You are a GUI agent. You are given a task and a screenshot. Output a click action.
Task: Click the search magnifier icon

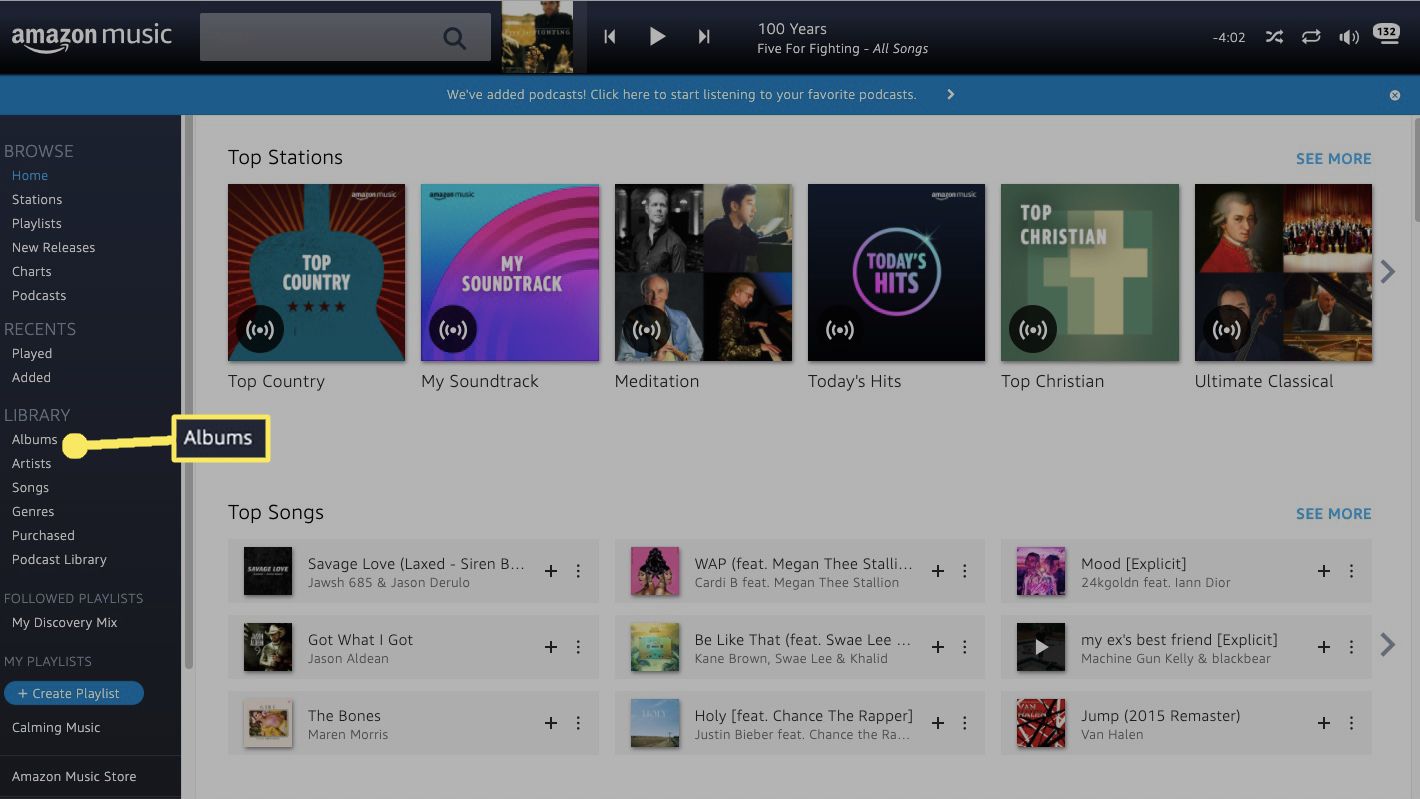(x=454, y=38)
